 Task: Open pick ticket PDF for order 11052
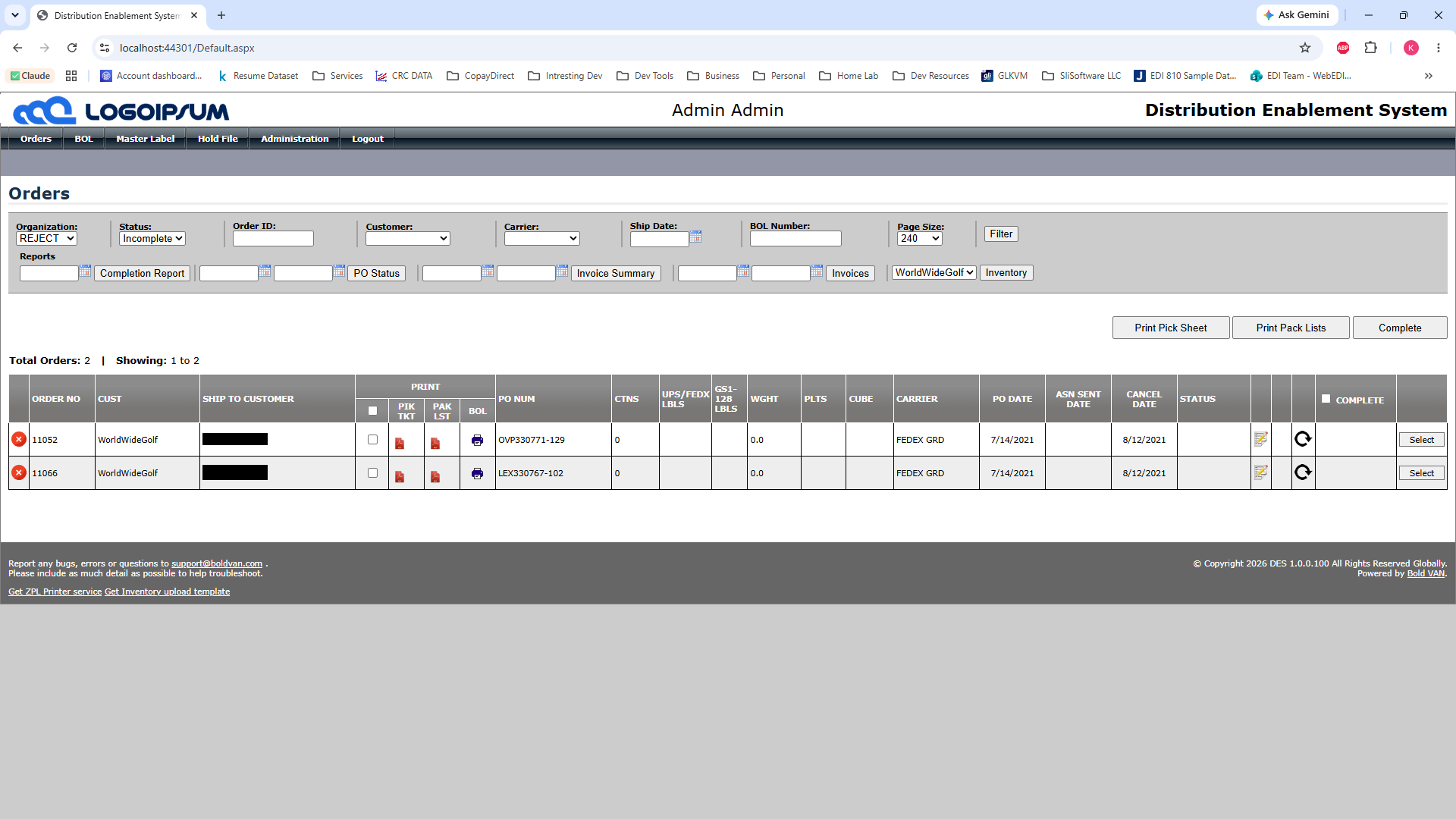pyautogui.click(x=400, y=443)
